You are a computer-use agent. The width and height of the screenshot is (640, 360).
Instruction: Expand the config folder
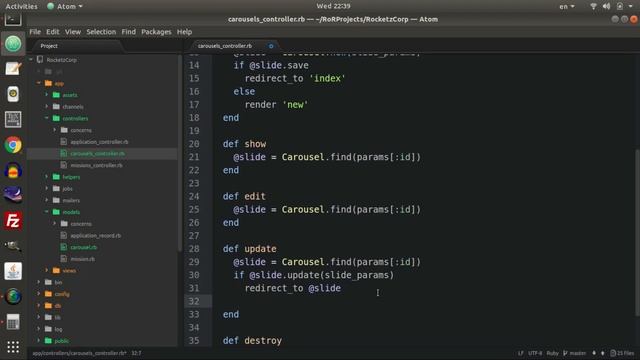pyautogui.click(x=39, y=294)
